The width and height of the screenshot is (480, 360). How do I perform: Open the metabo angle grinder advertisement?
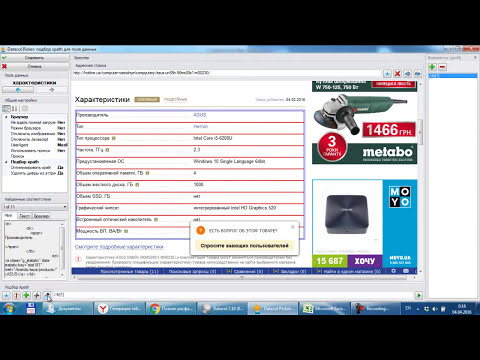click(x=364, y=123)
